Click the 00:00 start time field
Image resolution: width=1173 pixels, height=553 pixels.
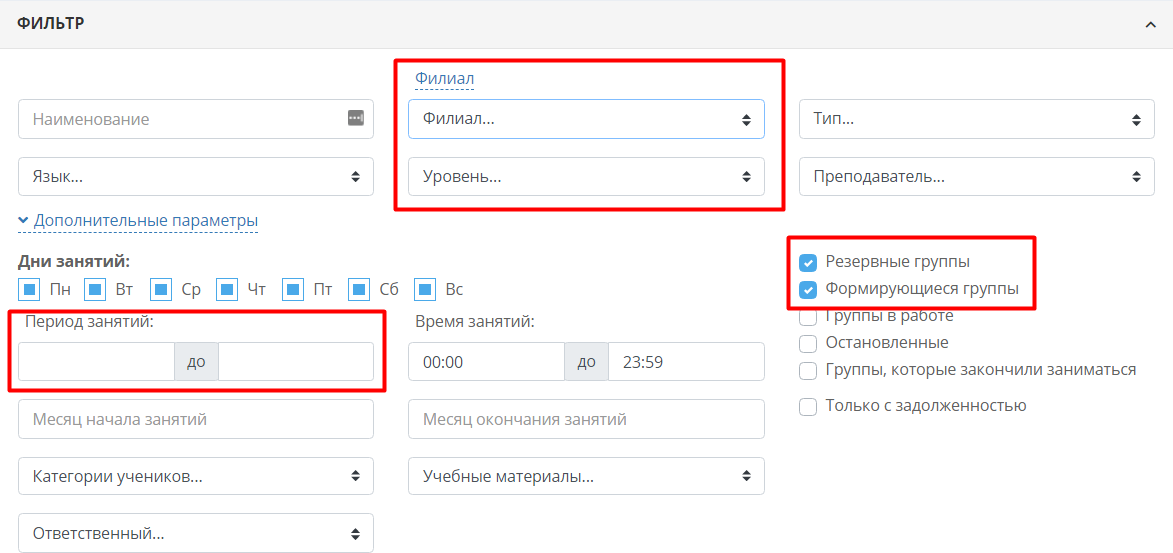click(486, 362)
